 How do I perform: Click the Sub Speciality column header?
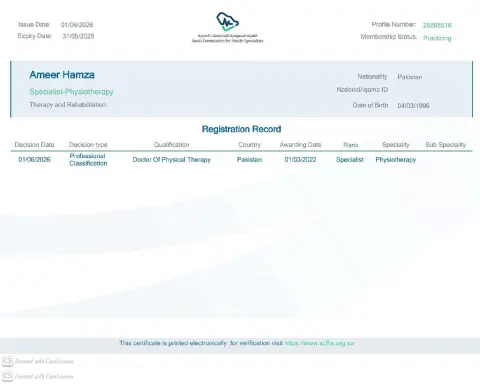pos(446,145)
